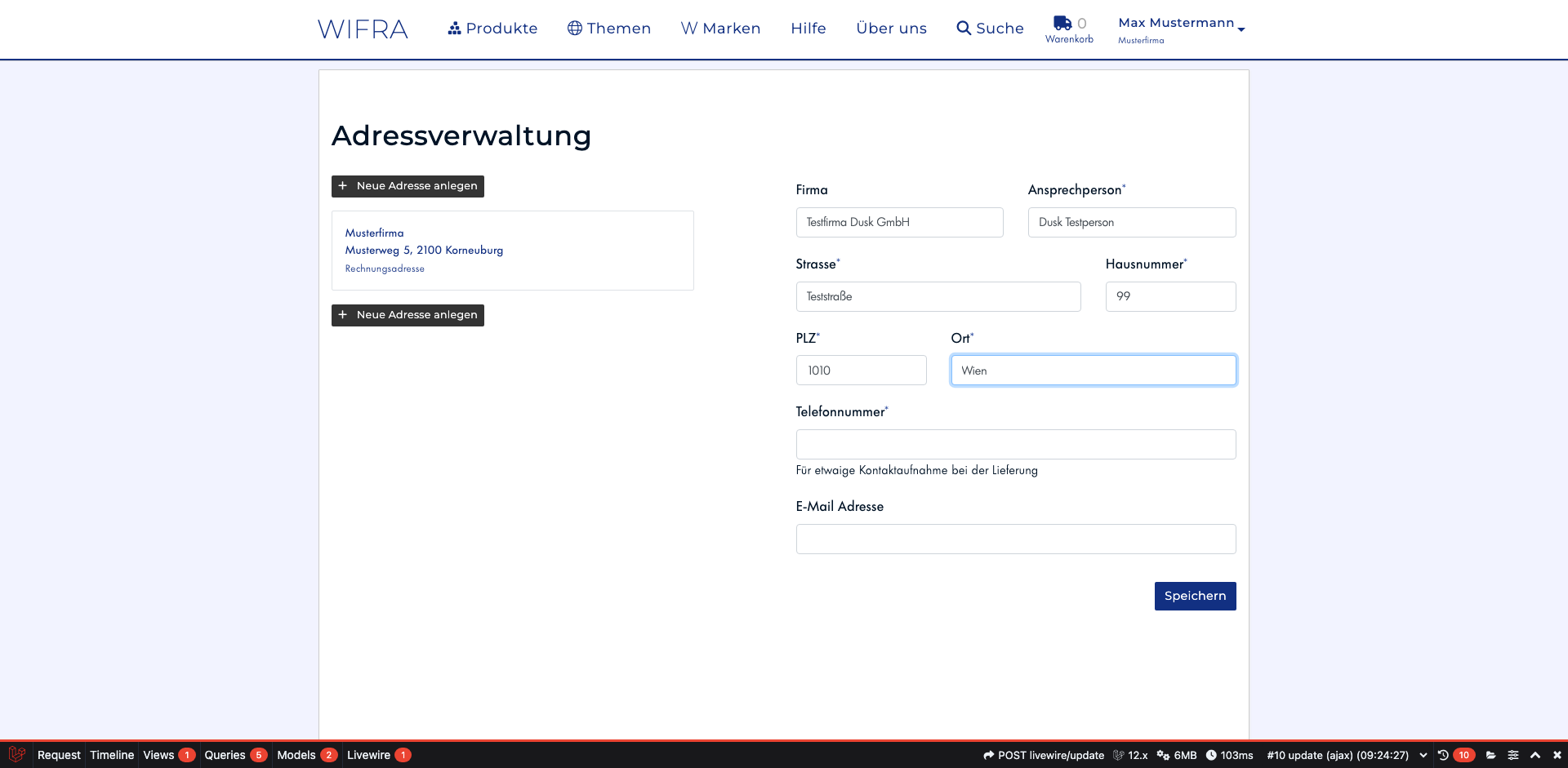Click the version icon labeled 12.x
Image resolution: width=1568 pixels, height=768 pixels.
(x=1118, y=755)
